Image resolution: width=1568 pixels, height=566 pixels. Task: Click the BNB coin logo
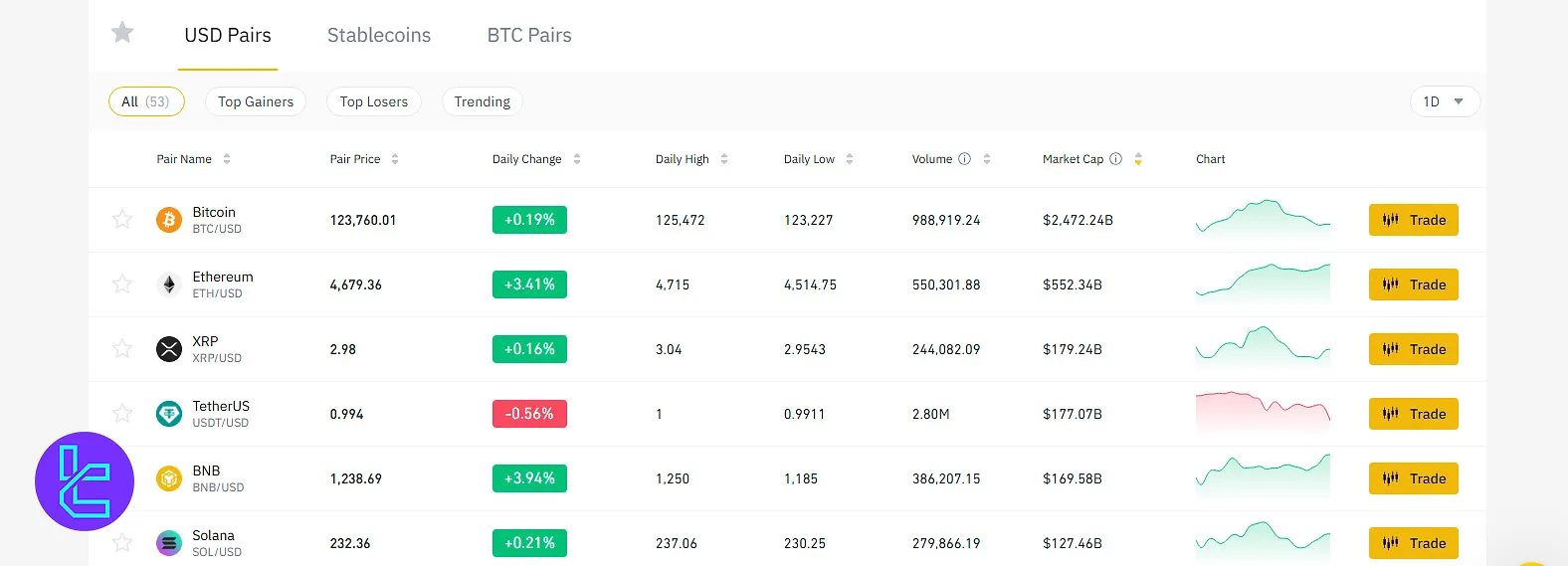[169, 478]
